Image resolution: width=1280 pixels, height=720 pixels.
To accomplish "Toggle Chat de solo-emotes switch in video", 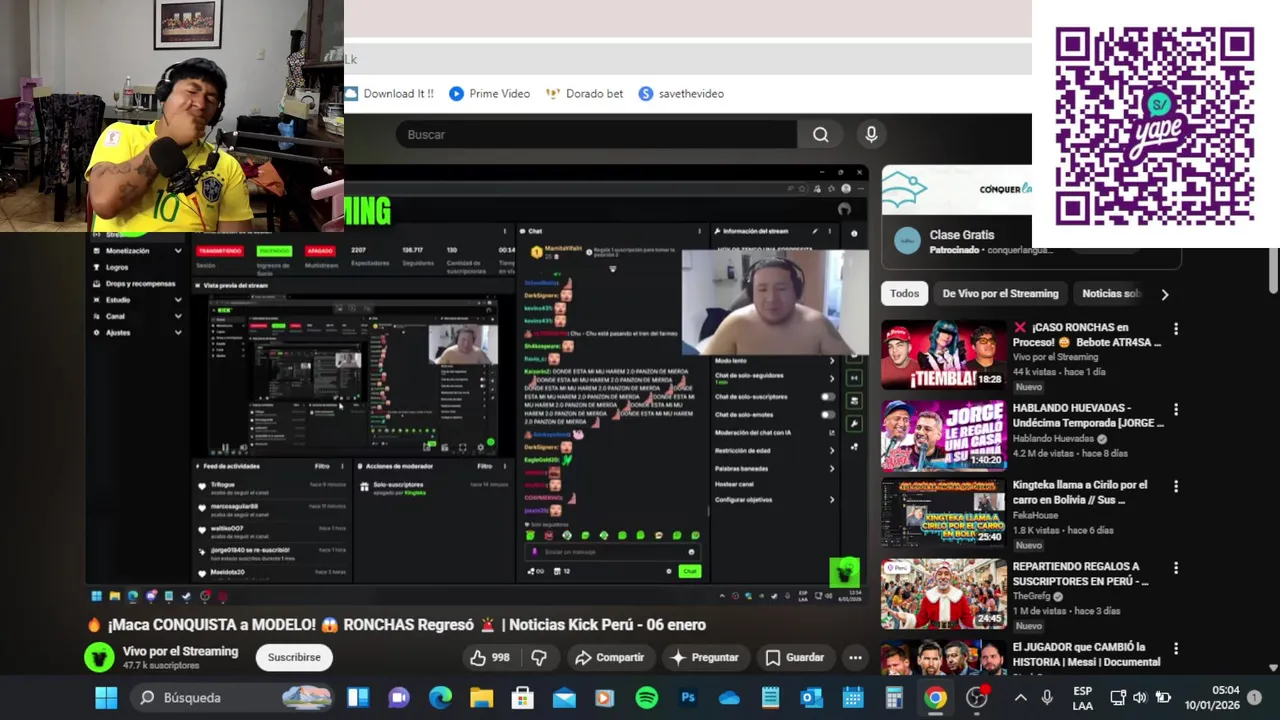I will [827, 414].
